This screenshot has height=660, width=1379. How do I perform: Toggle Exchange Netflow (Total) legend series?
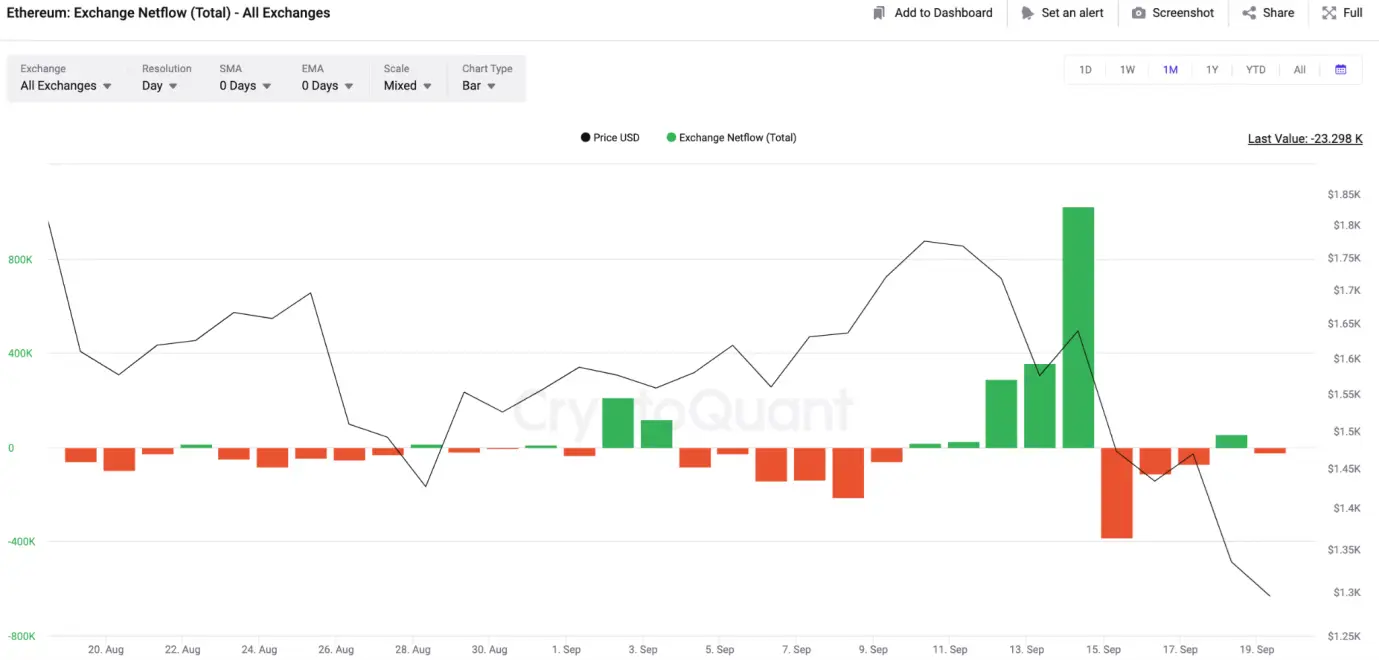click(731, 138)
